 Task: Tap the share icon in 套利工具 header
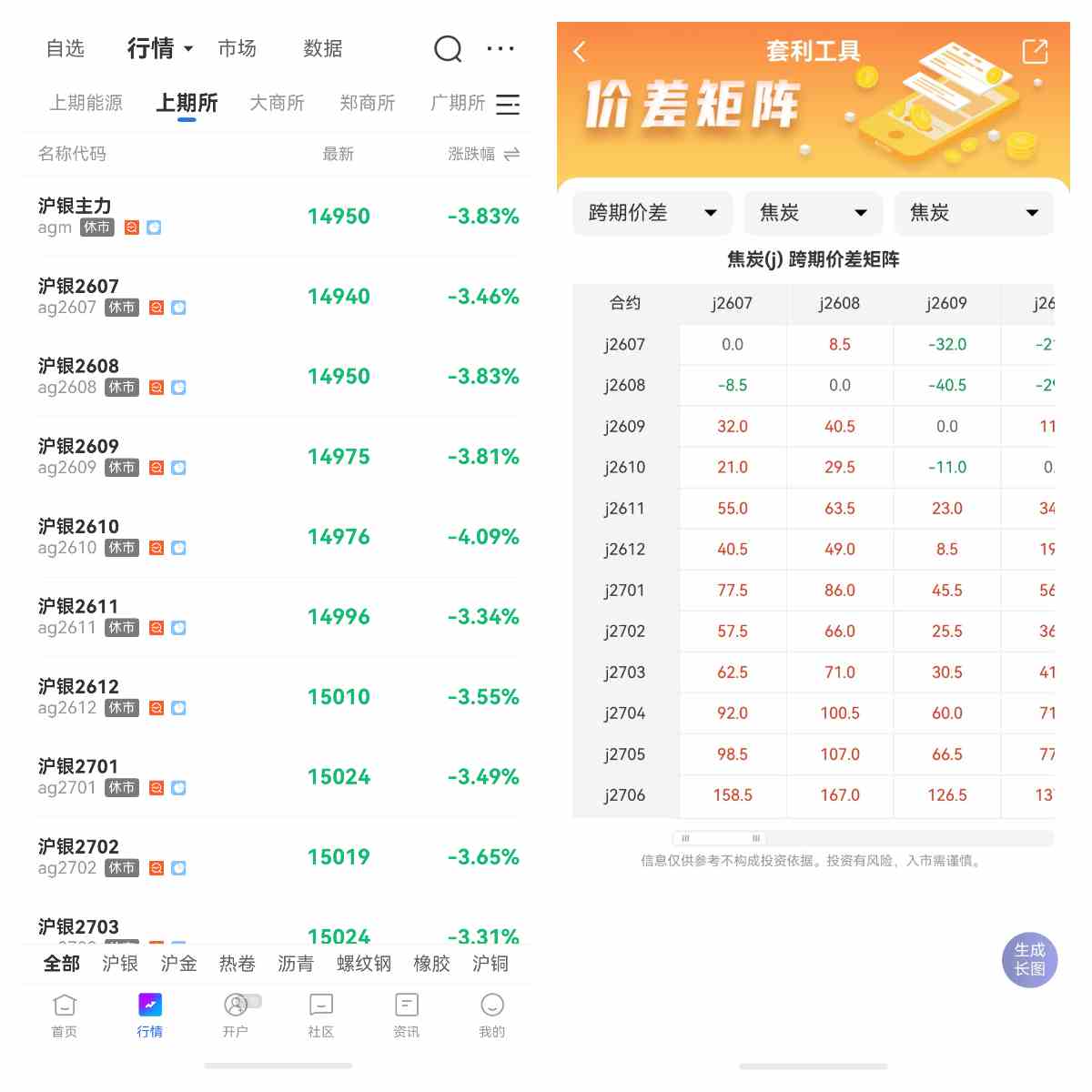[1035, 52]
